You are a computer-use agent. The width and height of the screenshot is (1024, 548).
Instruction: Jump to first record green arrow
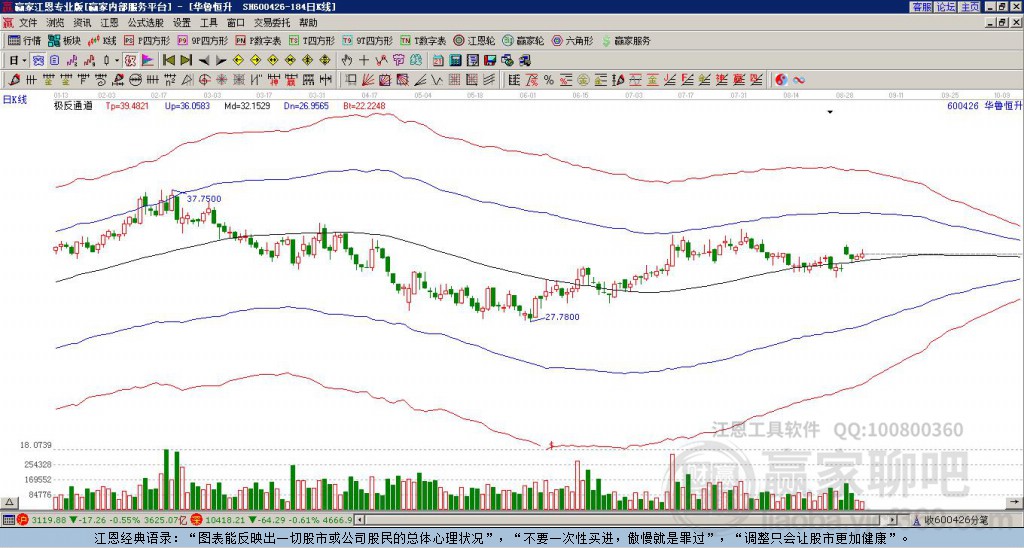(x=168, y=61)
